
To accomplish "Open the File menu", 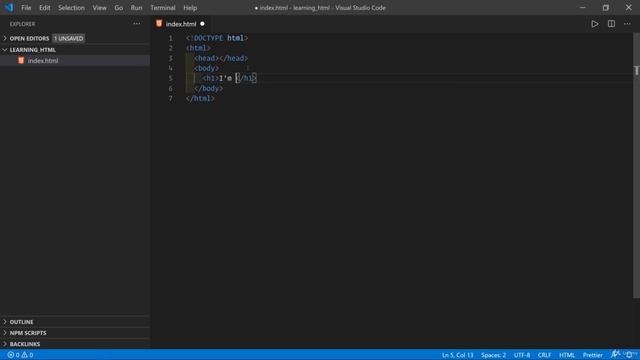I will coord(26,8).
